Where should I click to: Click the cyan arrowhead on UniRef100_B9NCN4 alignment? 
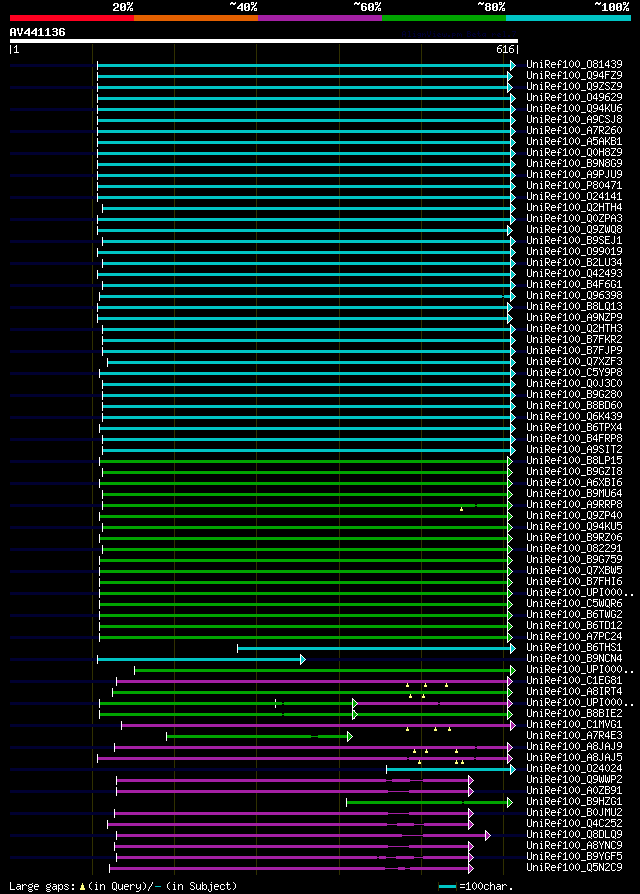tap(303, 660)
